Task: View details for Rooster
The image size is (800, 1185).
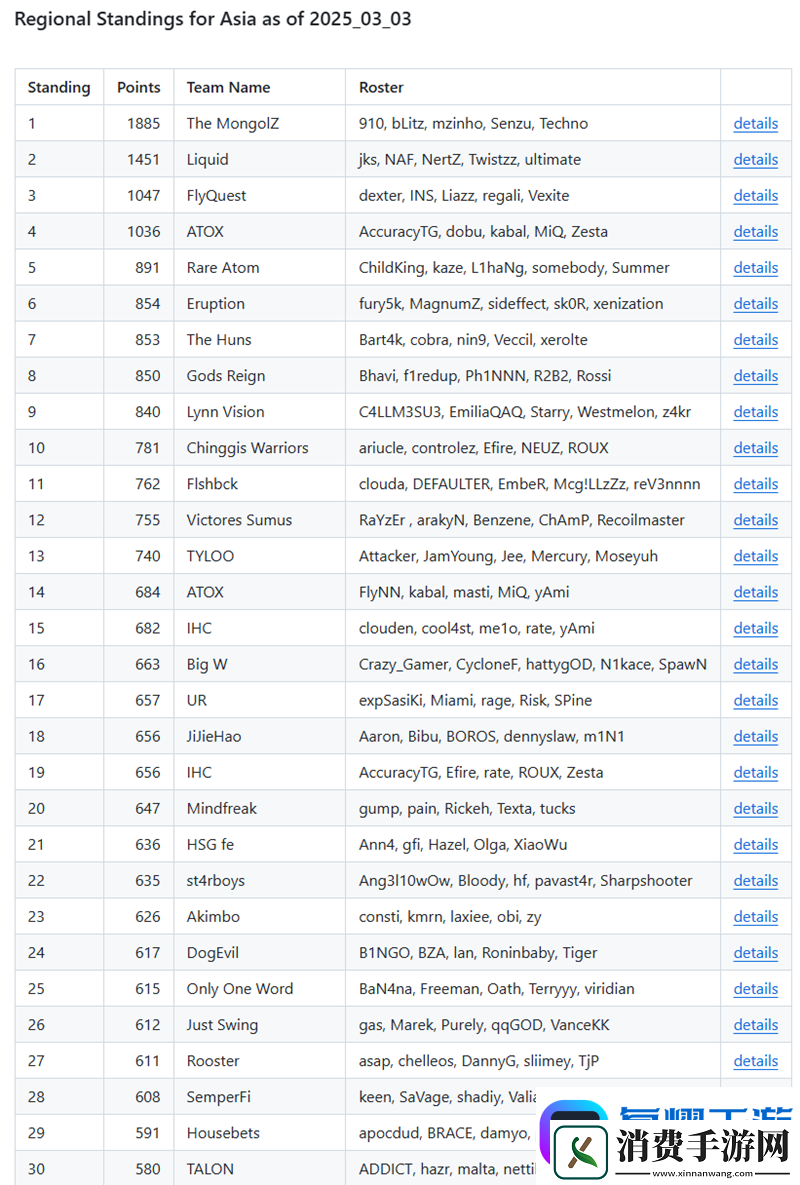Action: point(755,1061)
